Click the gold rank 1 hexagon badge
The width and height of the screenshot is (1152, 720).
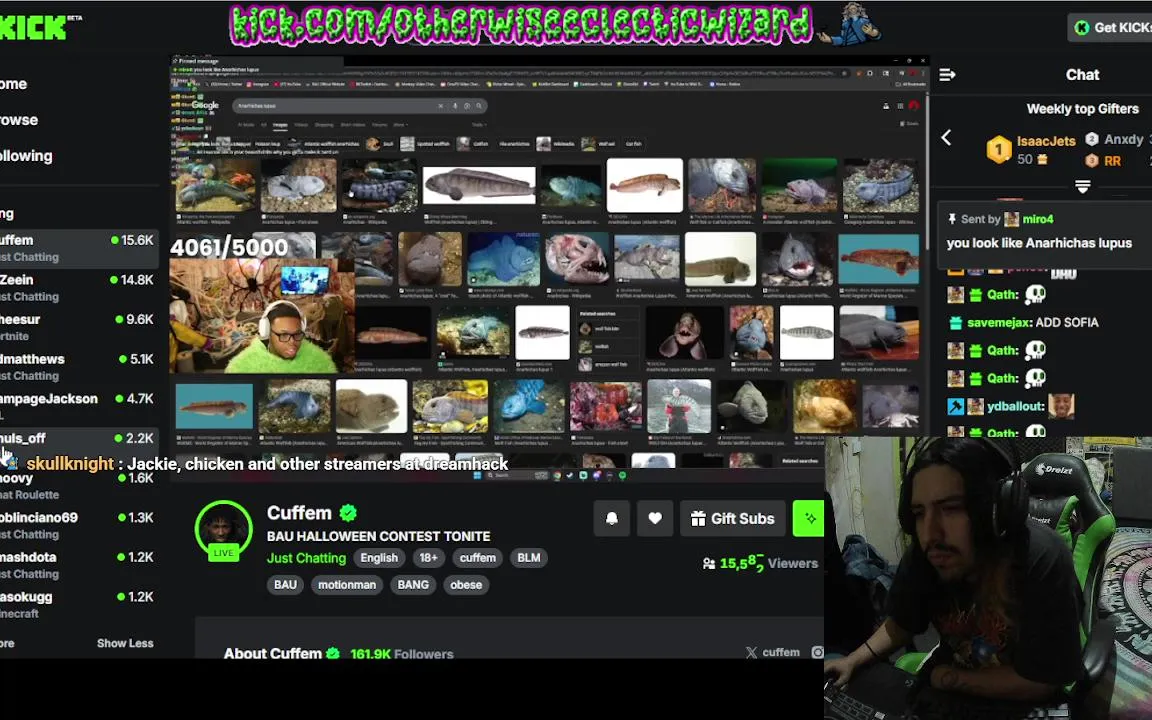[998, 150]
